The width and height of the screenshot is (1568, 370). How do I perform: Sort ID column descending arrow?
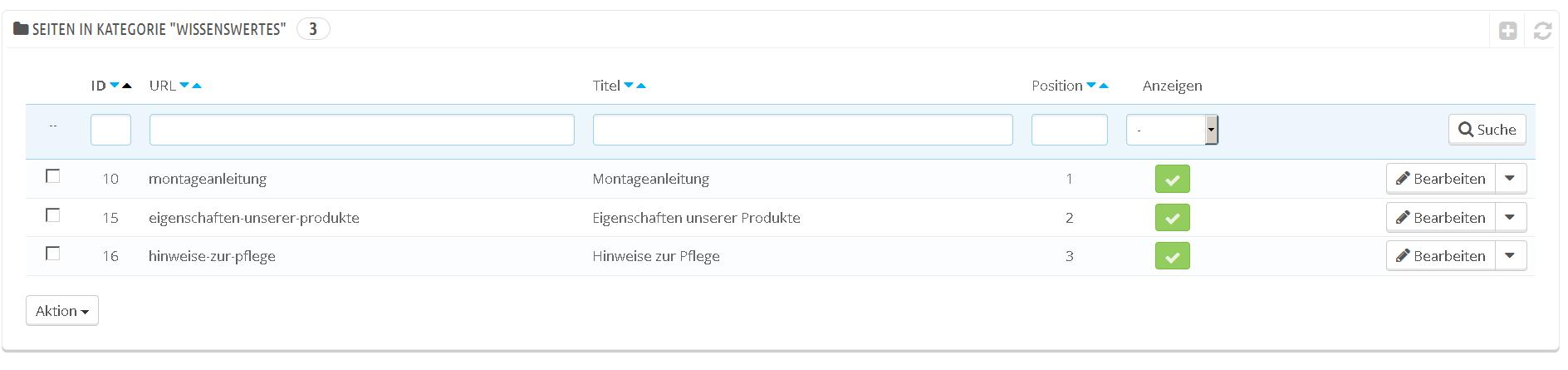point(115,86)
